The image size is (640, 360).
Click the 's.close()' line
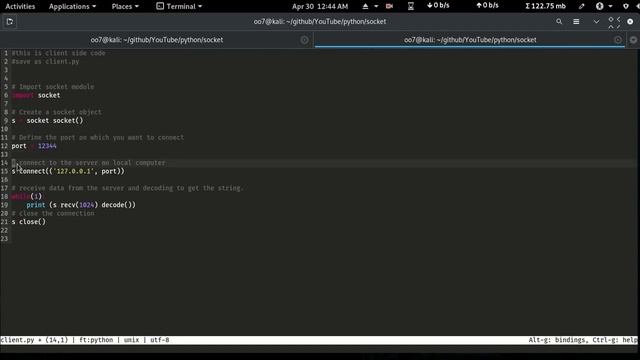click(x=29, y=222)
